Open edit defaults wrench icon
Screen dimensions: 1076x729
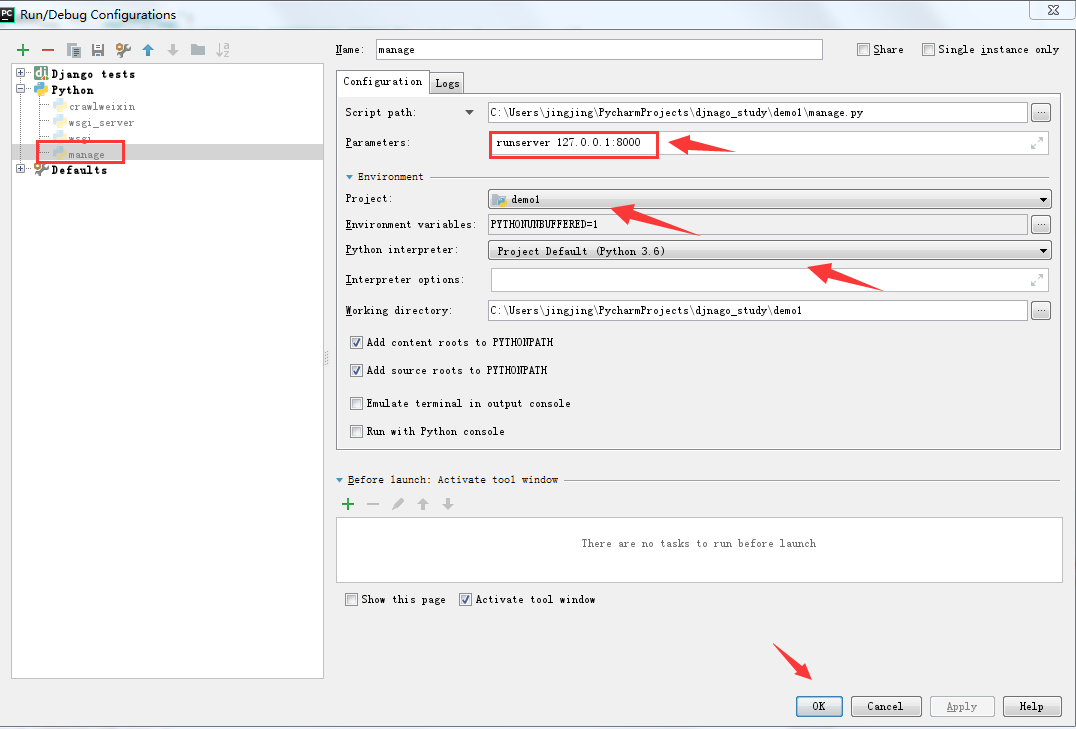(x=123, y=50)
